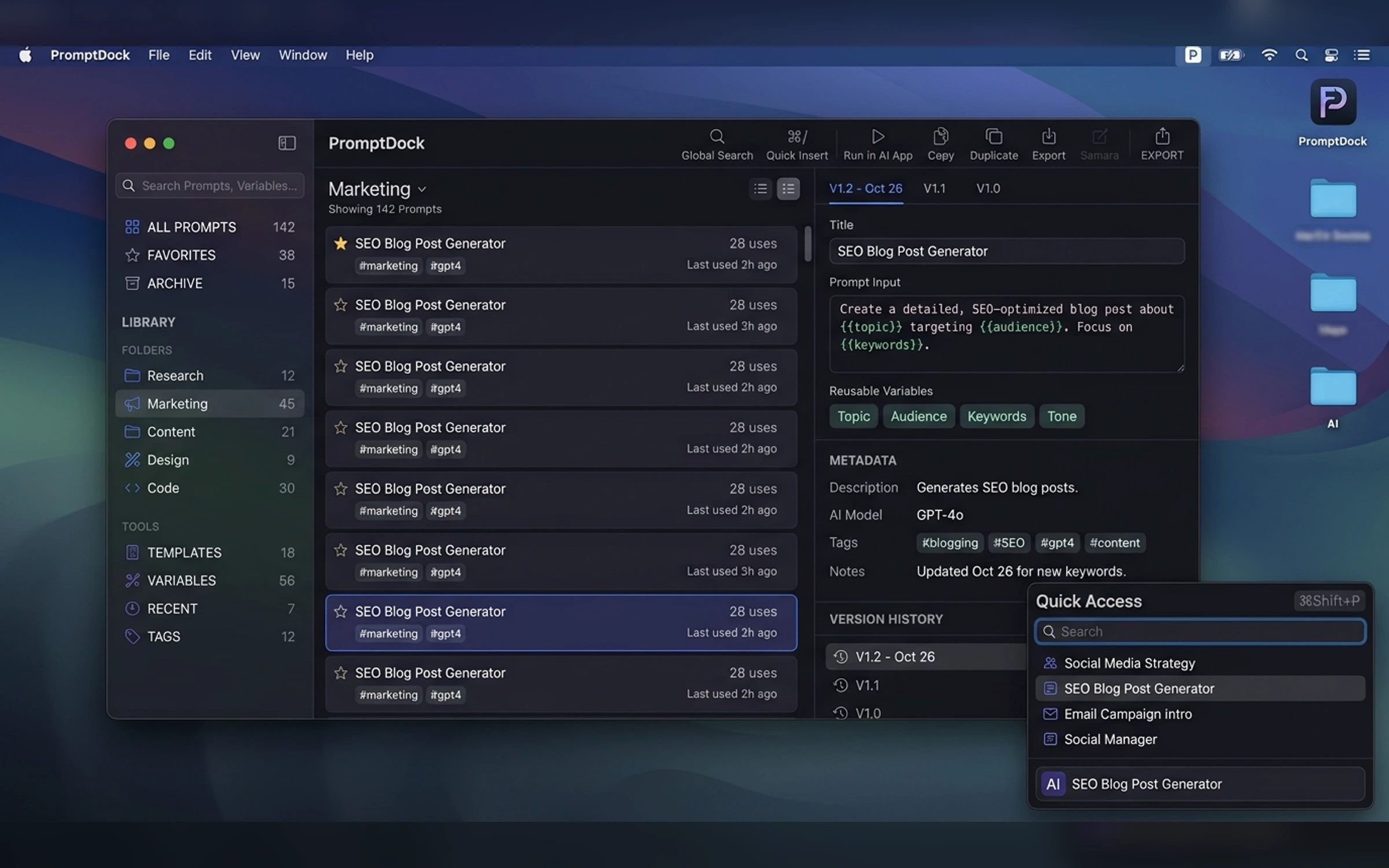1389x868 pixels.
Task: Star the prompt last used 3h ago, second row
Action: click(341, 305)
